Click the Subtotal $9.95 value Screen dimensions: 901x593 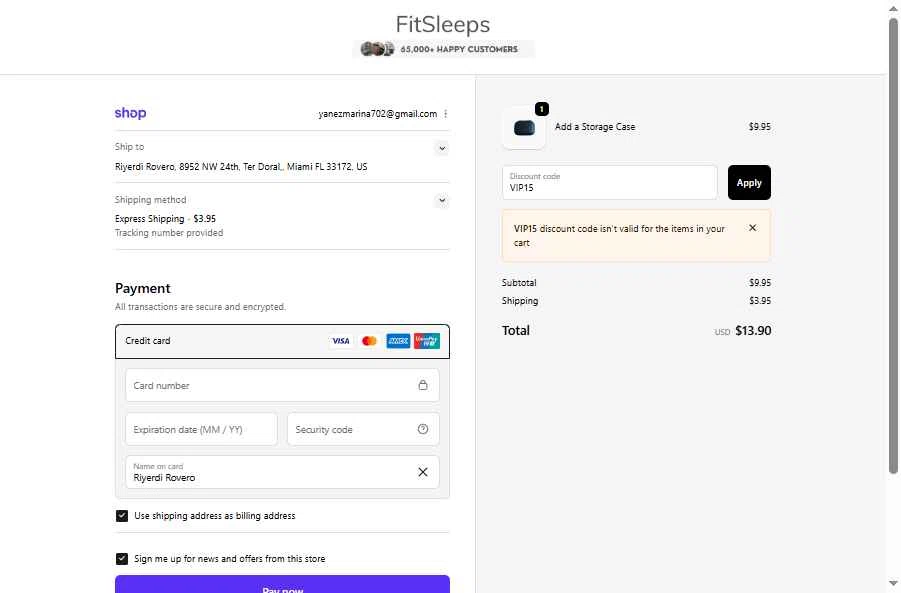click(760, 283)
